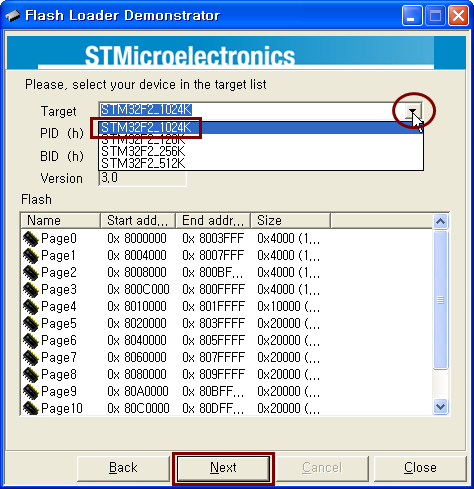Click the Page6 chip icon

point(31,341)
